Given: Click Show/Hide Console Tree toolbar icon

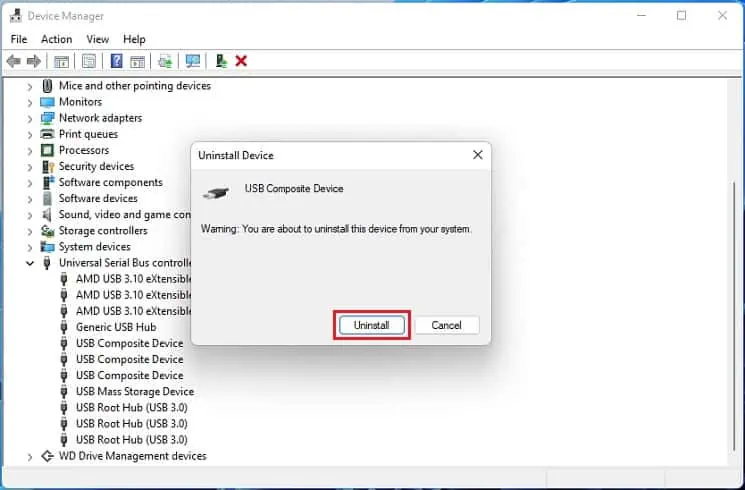Looking at the screenshot, I should pyautogui.click(x=61, y=61).
